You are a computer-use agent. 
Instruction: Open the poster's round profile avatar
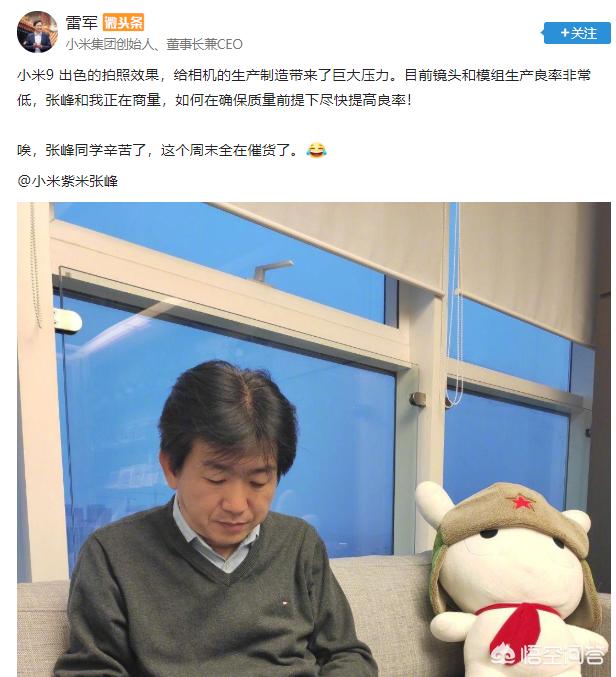click(x=37, y=32)
